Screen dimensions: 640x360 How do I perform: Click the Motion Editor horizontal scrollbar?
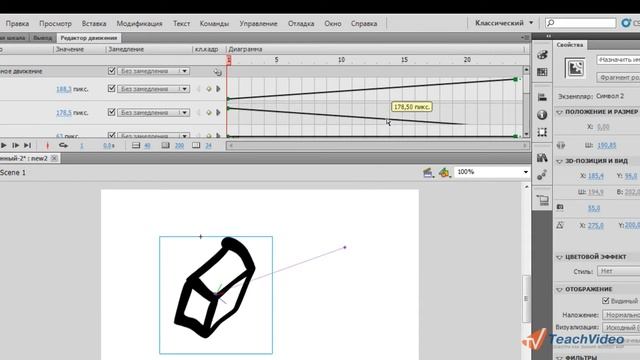378,145
